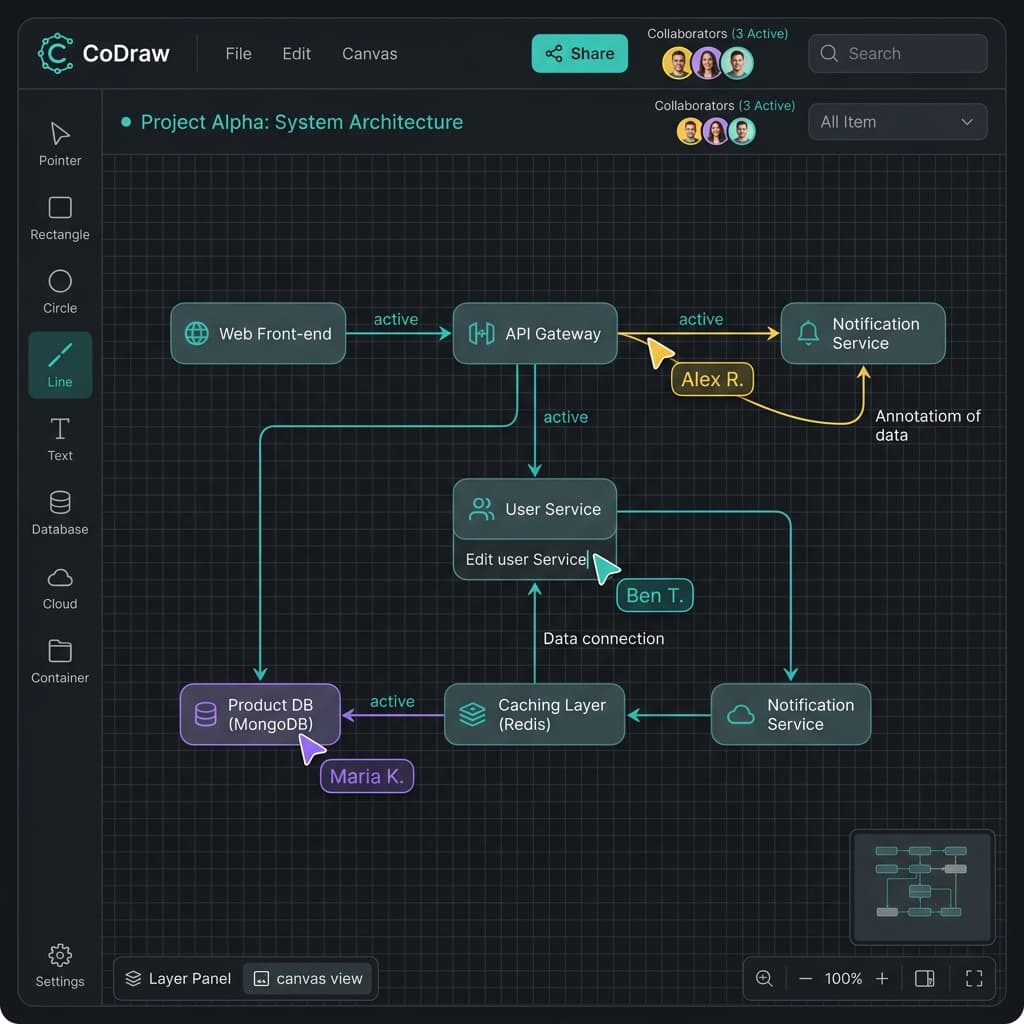1024x1024 pixels.
Task: Click the Annotatiom of data note
Action: point(927,426)
